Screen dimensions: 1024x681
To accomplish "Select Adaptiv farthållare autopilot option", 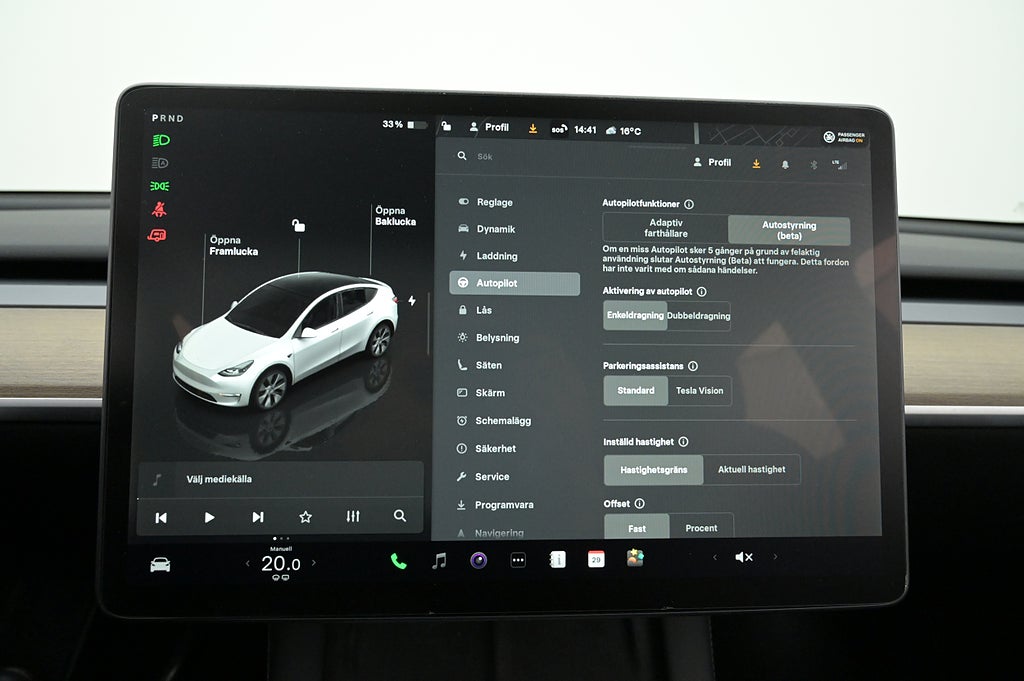I will (x=667, y=229).
